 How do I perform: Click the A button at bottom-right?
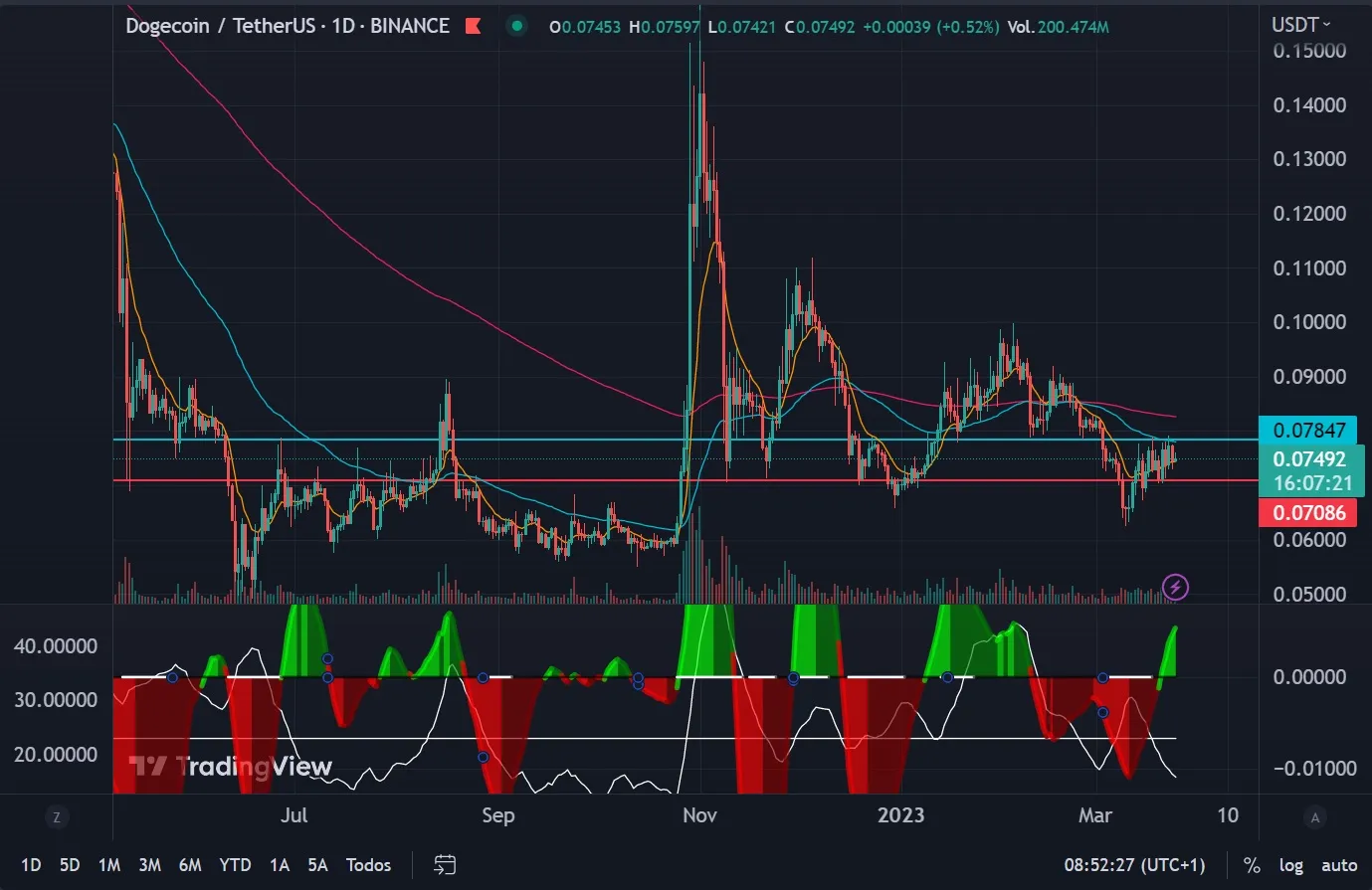click(1315, 817)
